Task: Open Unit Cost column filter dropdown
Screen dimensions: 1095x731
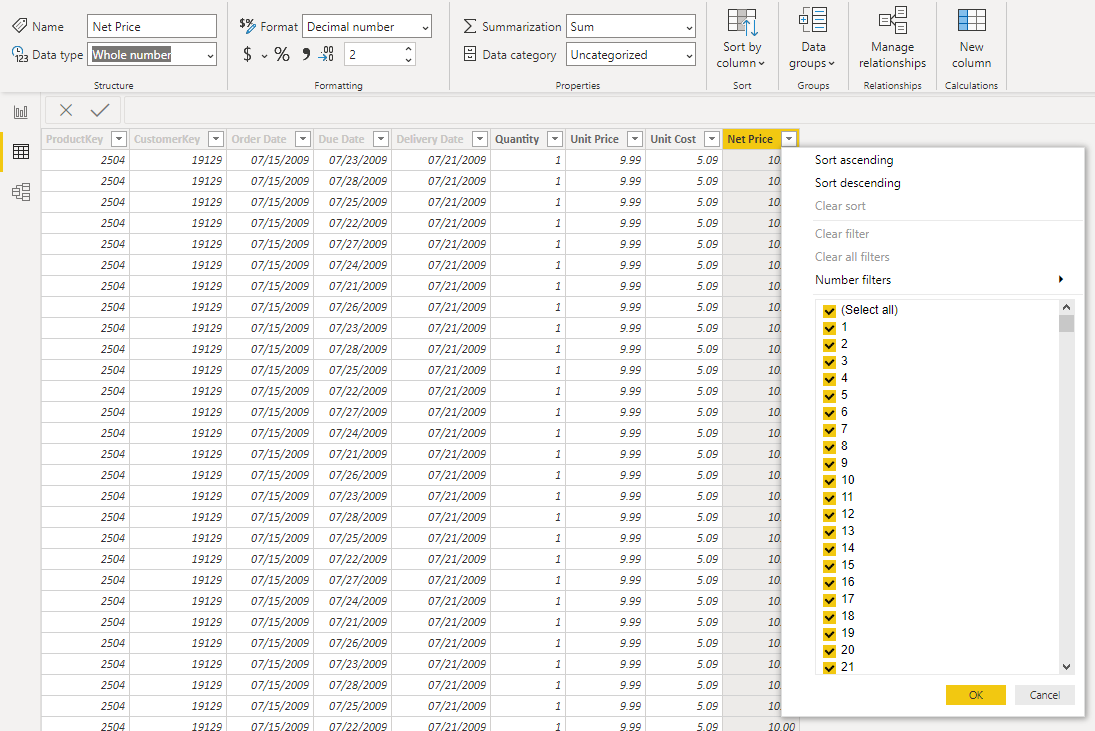Action: pyautogui.click(x=712, y=139)
